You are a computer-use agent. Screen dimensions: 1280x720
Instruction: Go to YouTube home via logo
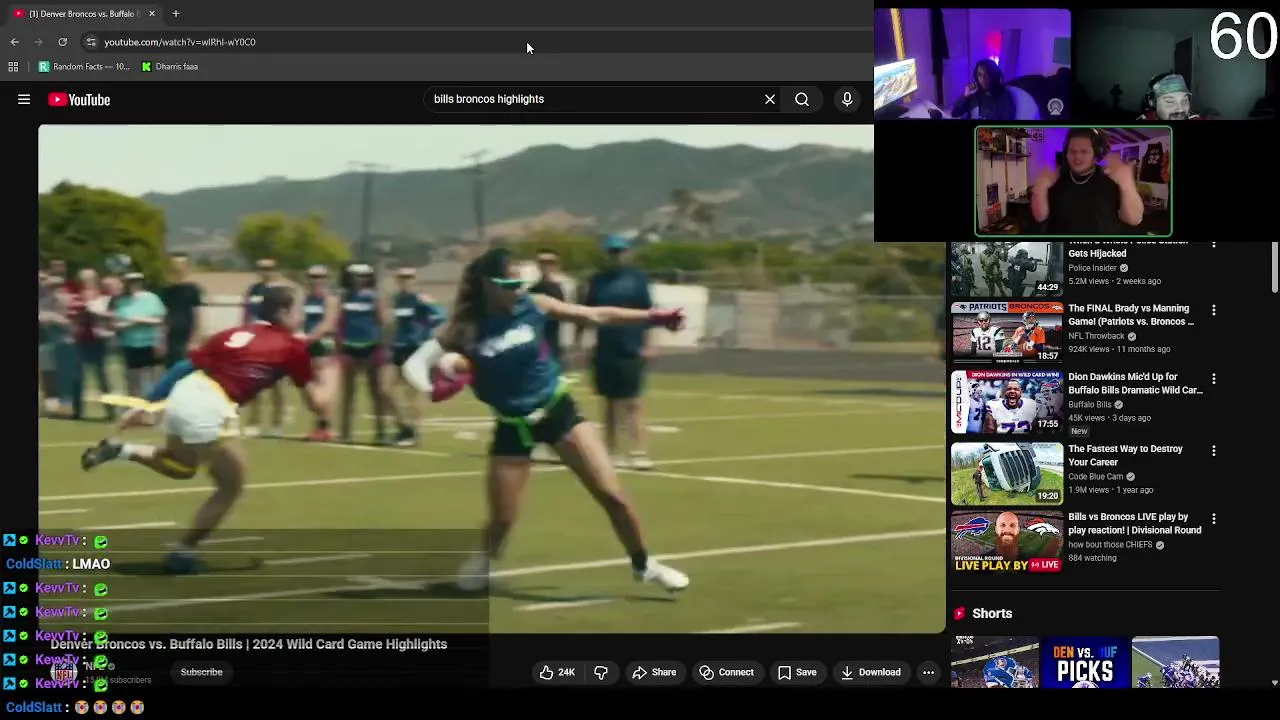click(79, 99)
